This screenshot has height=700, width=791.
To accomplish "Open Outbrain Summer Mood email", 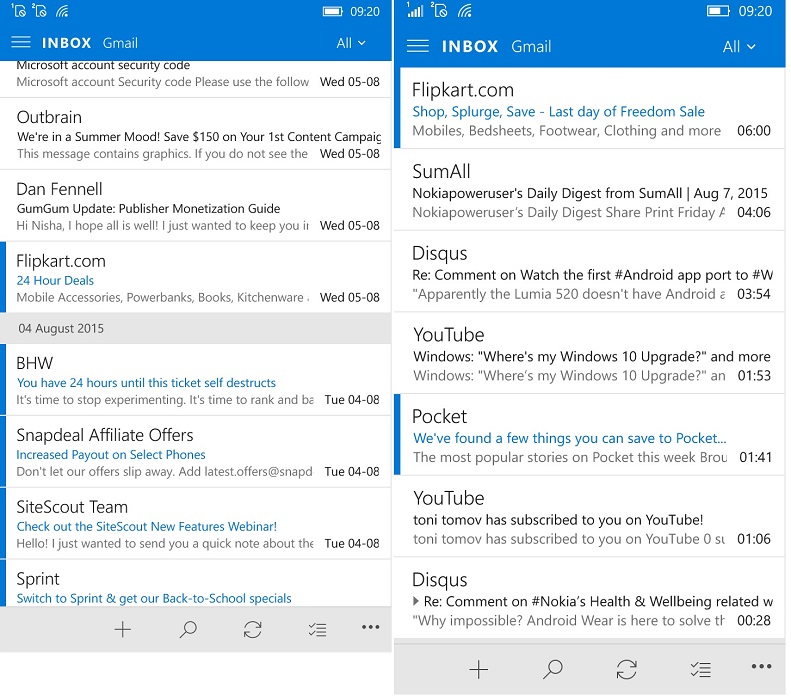I will (x=196, y=134).
